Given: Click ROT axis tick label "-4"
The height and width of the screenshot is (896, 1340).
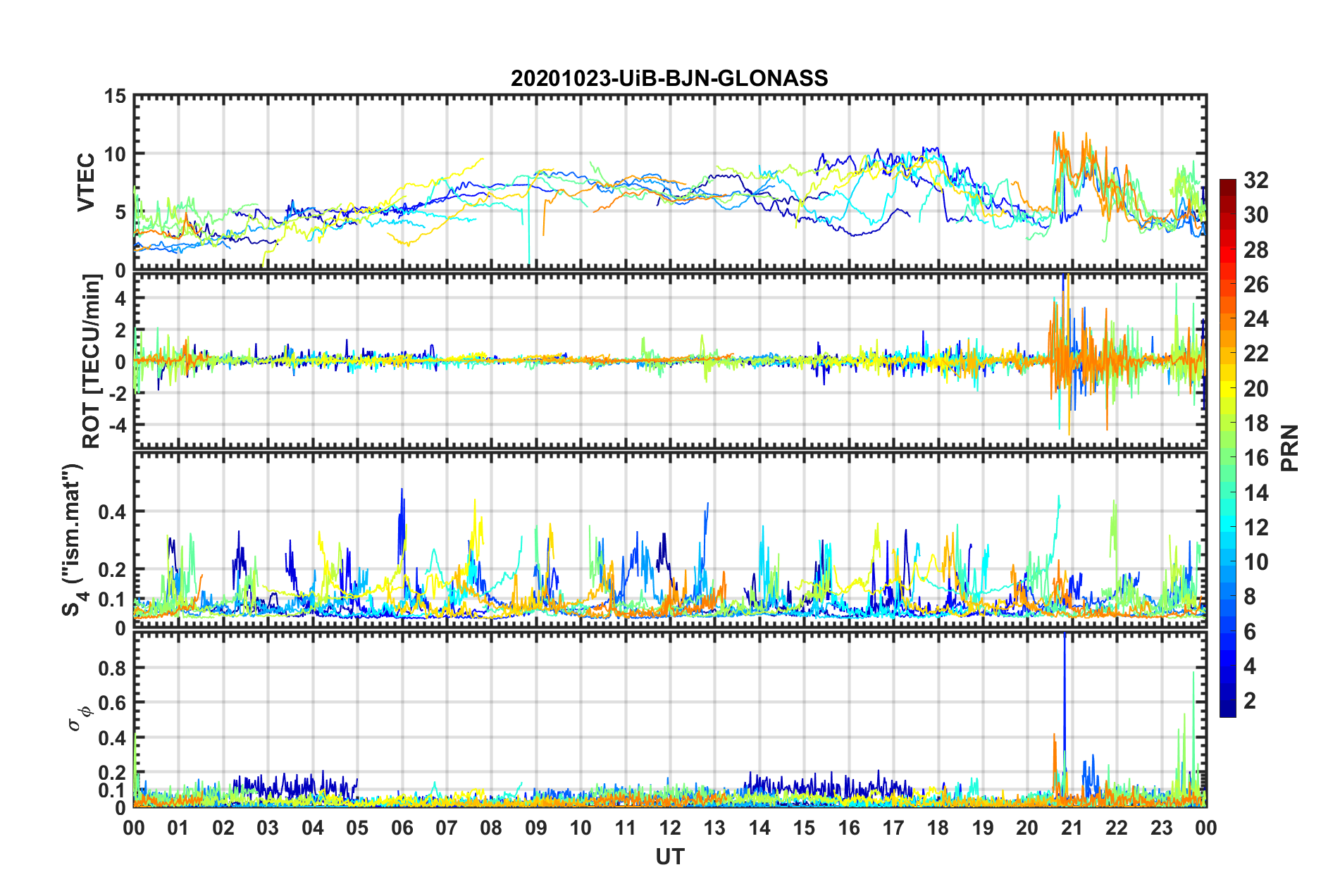Looking at the screenshot, I should pos(118,425).
